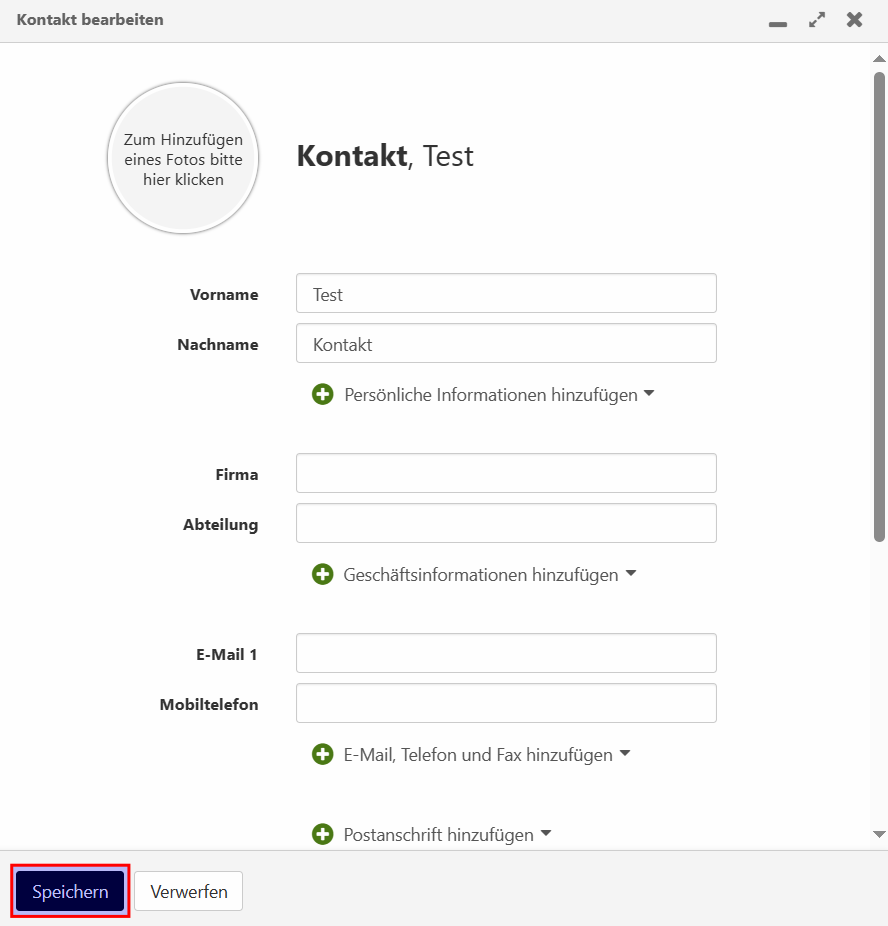Expand the Postanschrift hinzufügen section

click(x=545, y=834)
